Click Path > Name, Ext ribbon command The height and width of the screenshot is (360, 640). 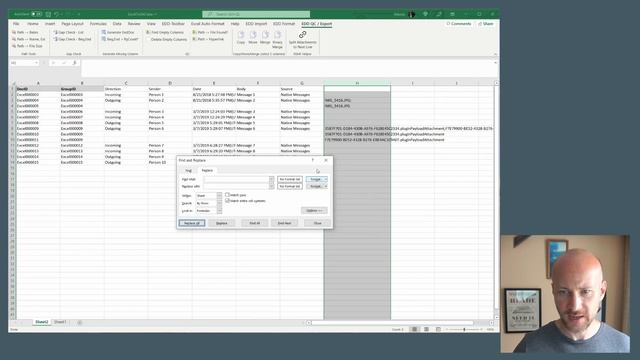click(x=29, y=39)
